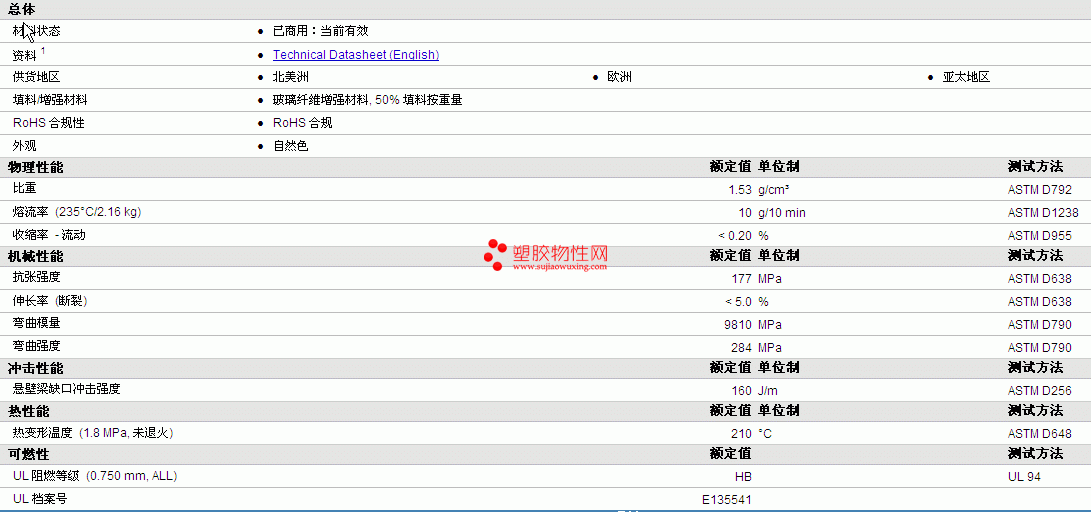Image resolution: width=1091 pixels, height=512 pixels.
Task: Select the 210 heat deflection value
Action: (742, 434)
